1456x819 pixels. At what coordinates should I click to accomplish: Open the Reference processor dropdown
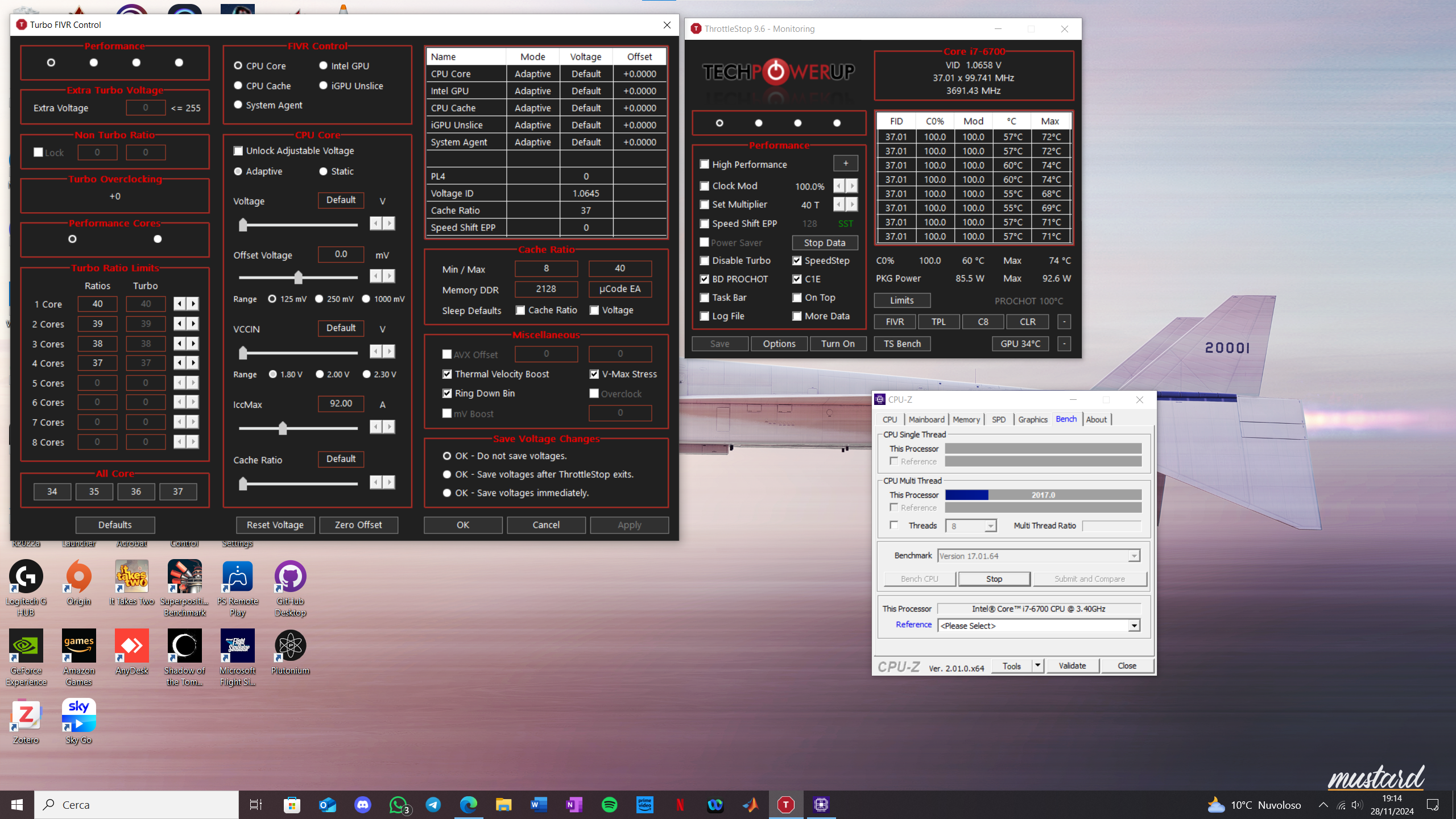click(1134, 626)
